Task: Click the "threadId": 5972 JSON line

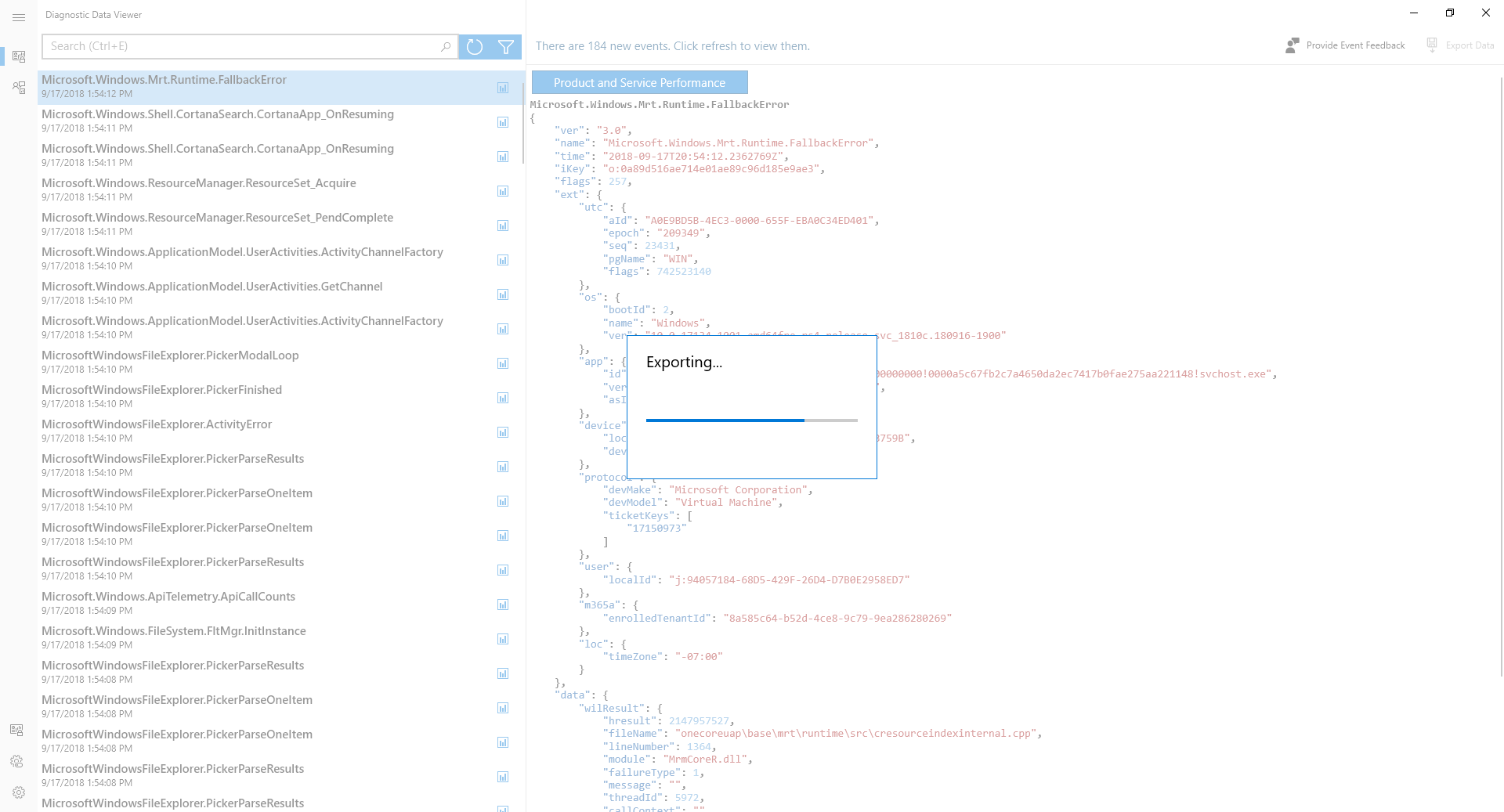Action: click(653, 798)
